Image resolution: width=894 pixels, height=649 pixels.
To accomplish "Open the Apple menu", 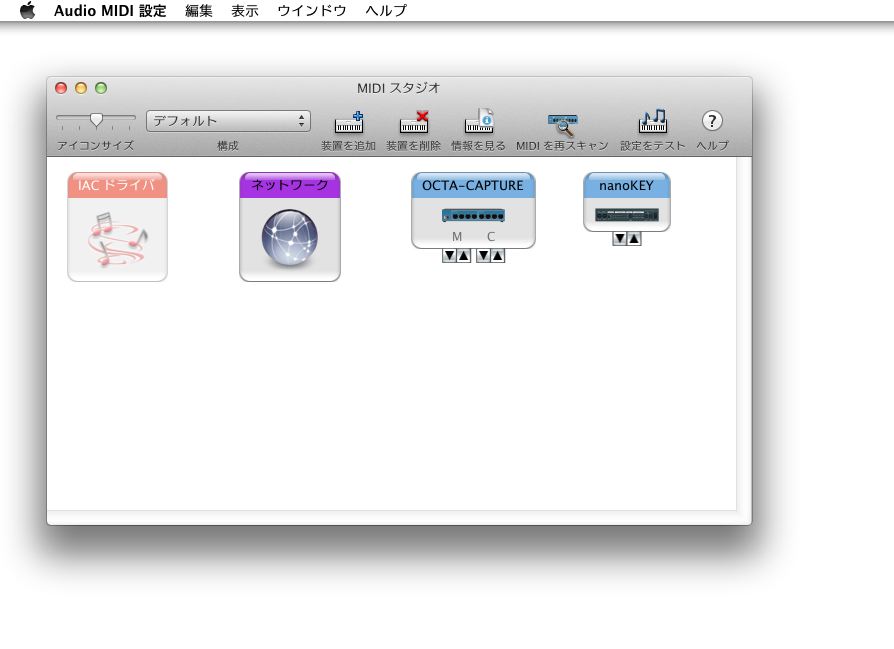I will pyautogui.click(x=27, y=10).
